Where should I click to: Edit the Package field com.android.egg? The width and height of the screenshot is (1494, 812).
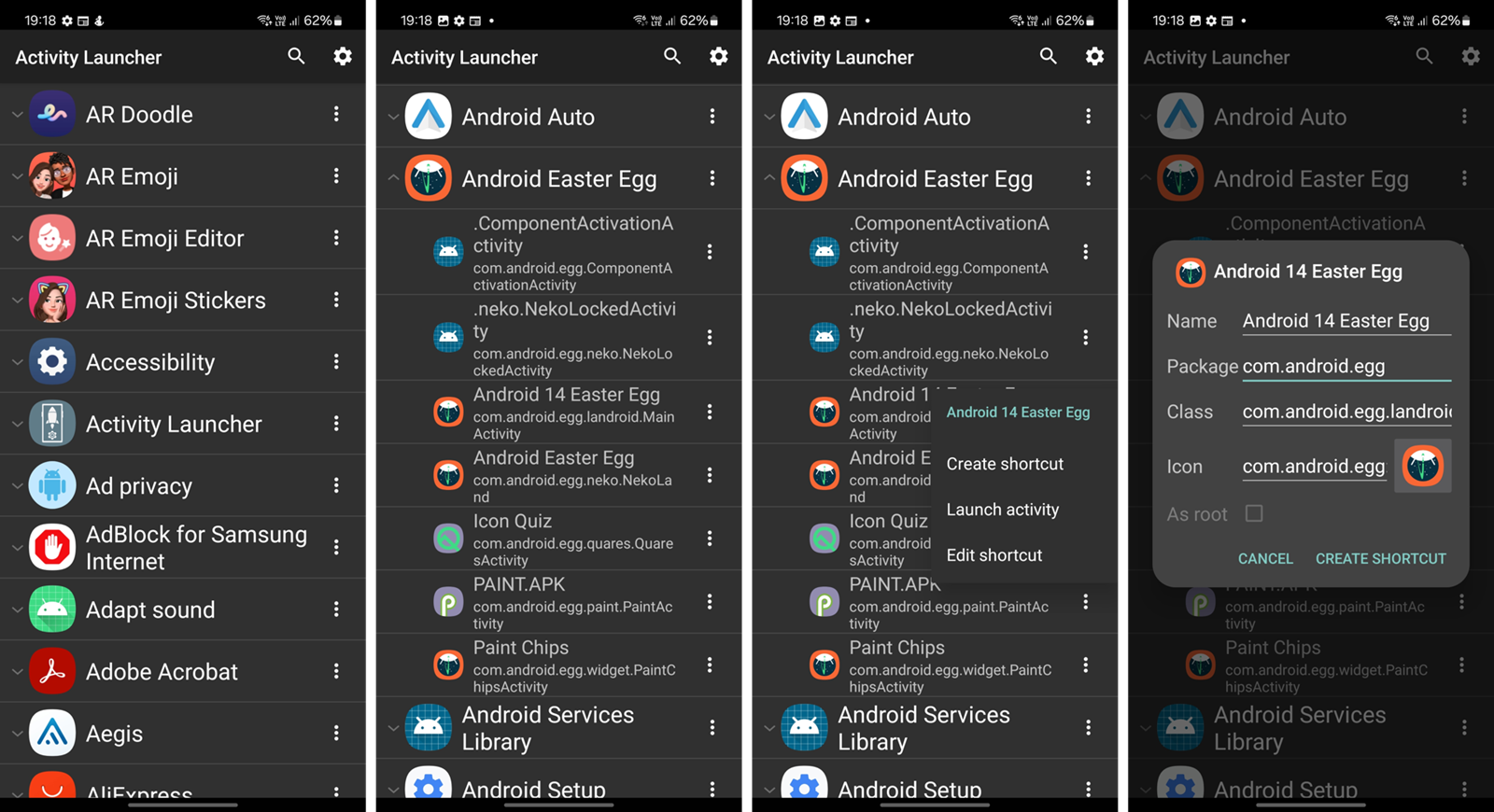point(1346,367)
